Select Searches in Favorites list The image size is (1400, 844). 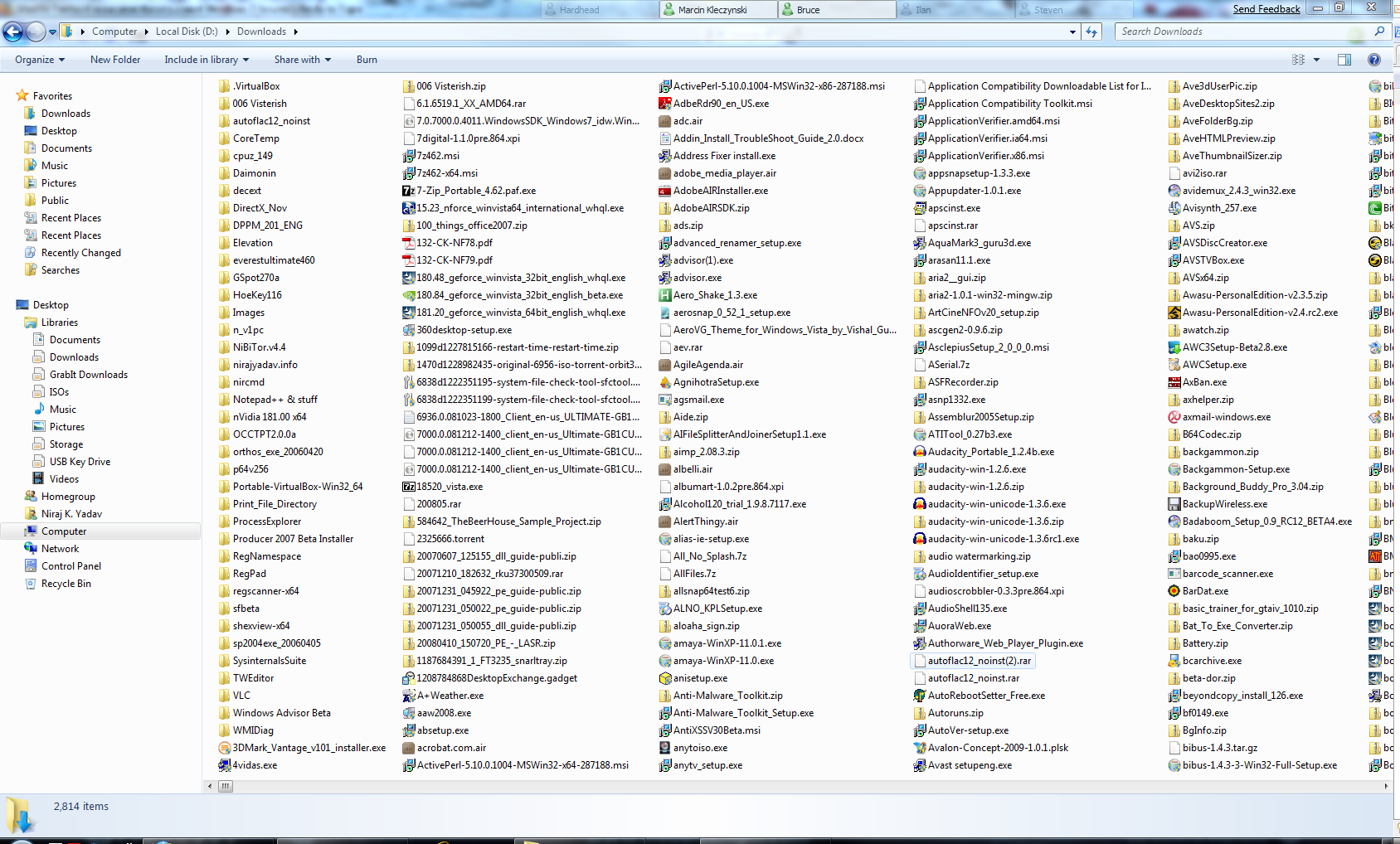coord(61,270)
